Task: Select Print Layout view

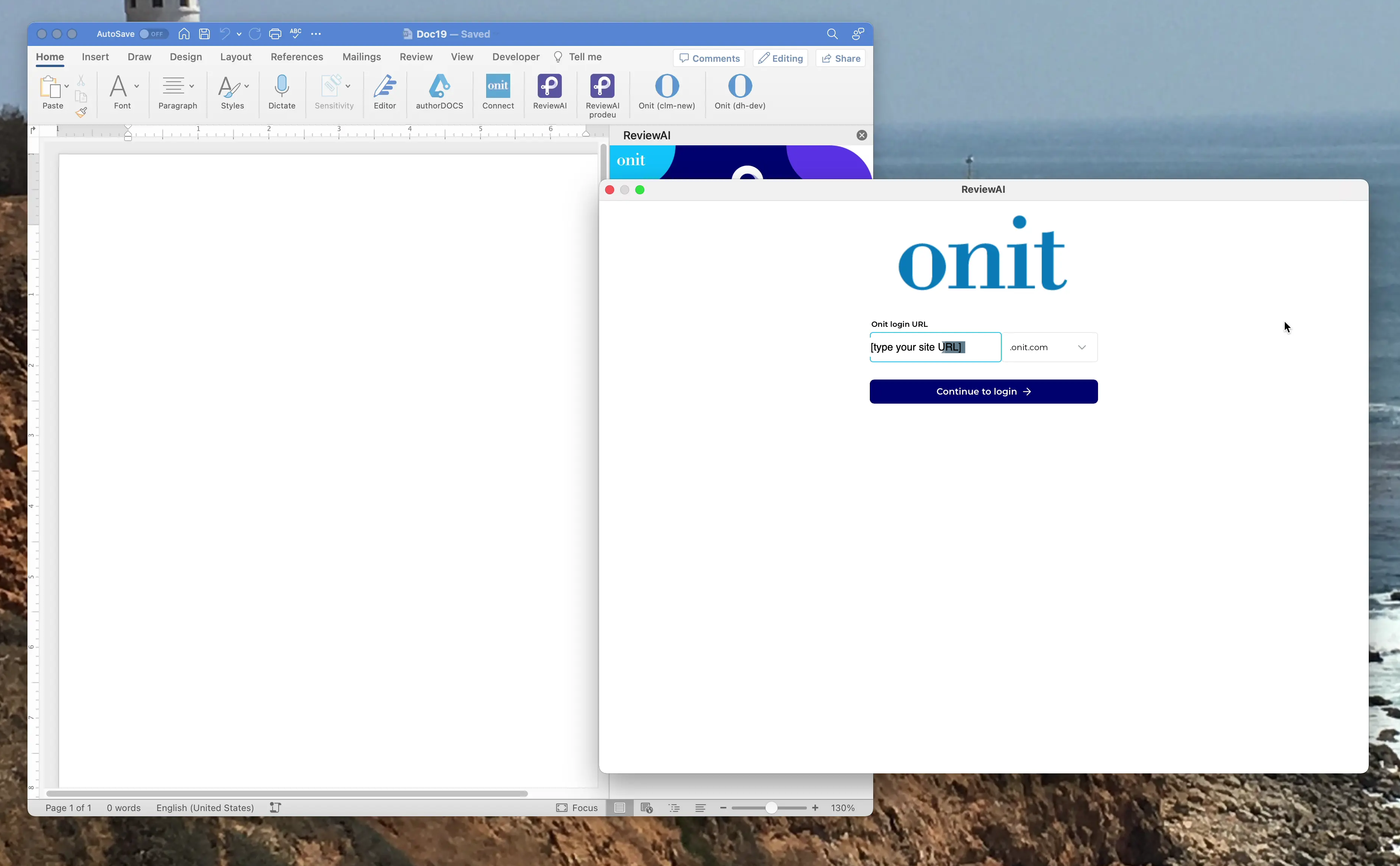Action: click(x=619, y=808)
